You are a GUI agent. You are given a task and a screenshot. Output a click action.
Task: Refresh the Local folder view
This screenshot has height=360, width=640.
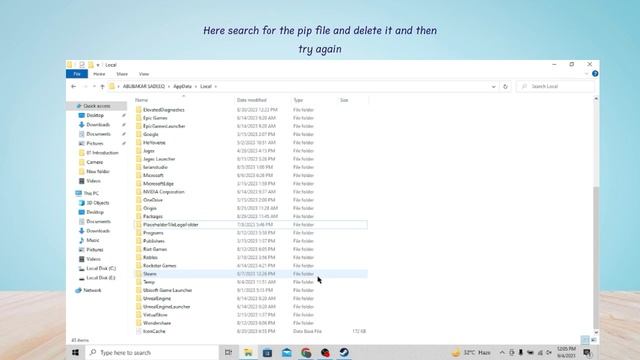click(x=505, y=87)
